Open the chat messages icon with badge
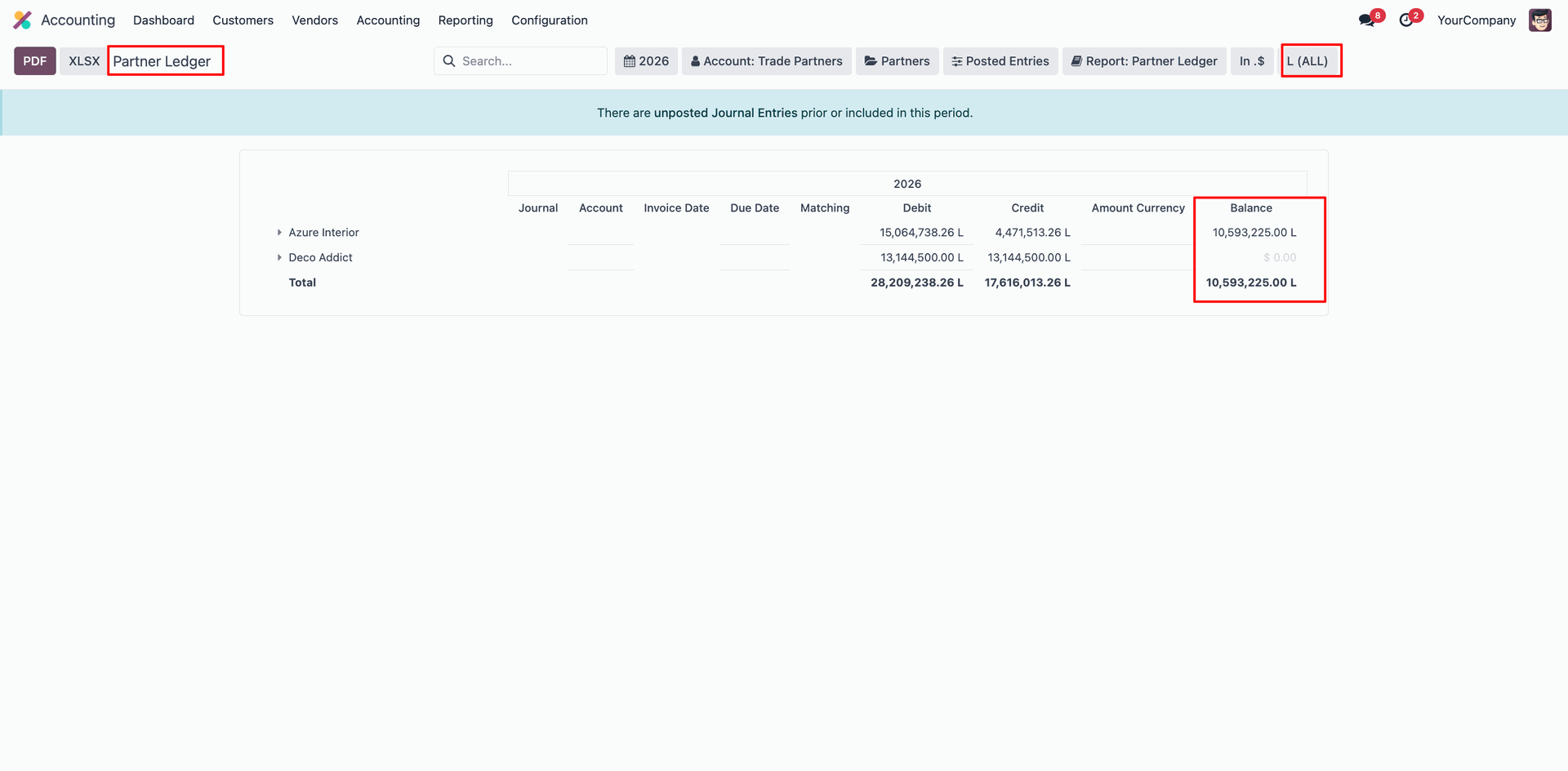 click(1367, 20)
